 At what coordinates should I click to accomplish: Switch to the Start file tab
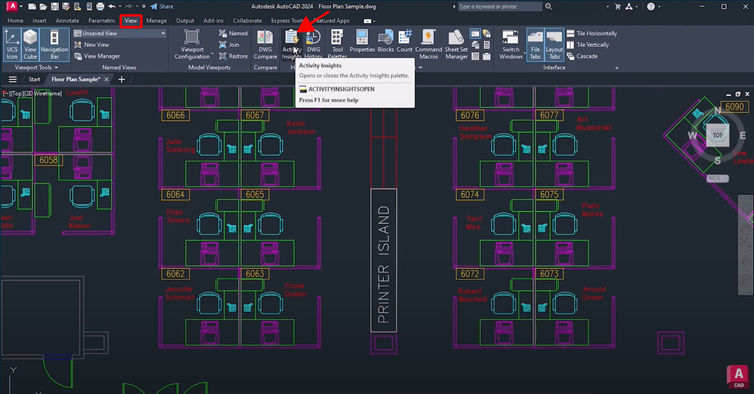click(34, 79)
